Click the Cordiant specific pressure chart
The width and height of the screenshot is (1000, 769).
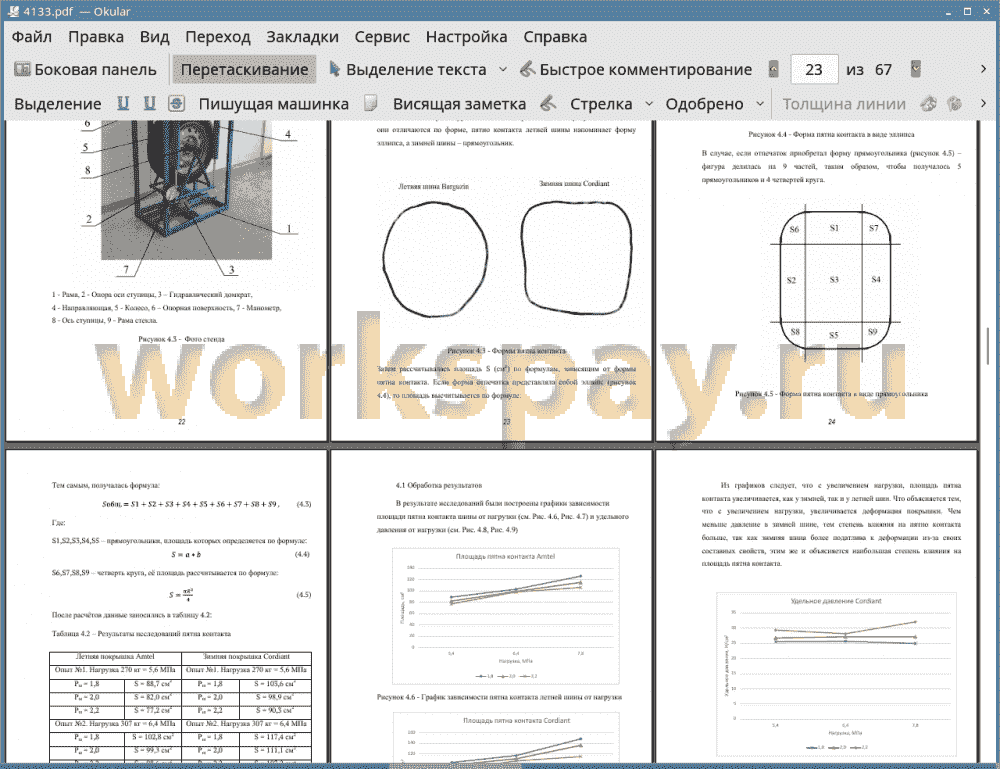pyautogui.click(x=836, y=675)
